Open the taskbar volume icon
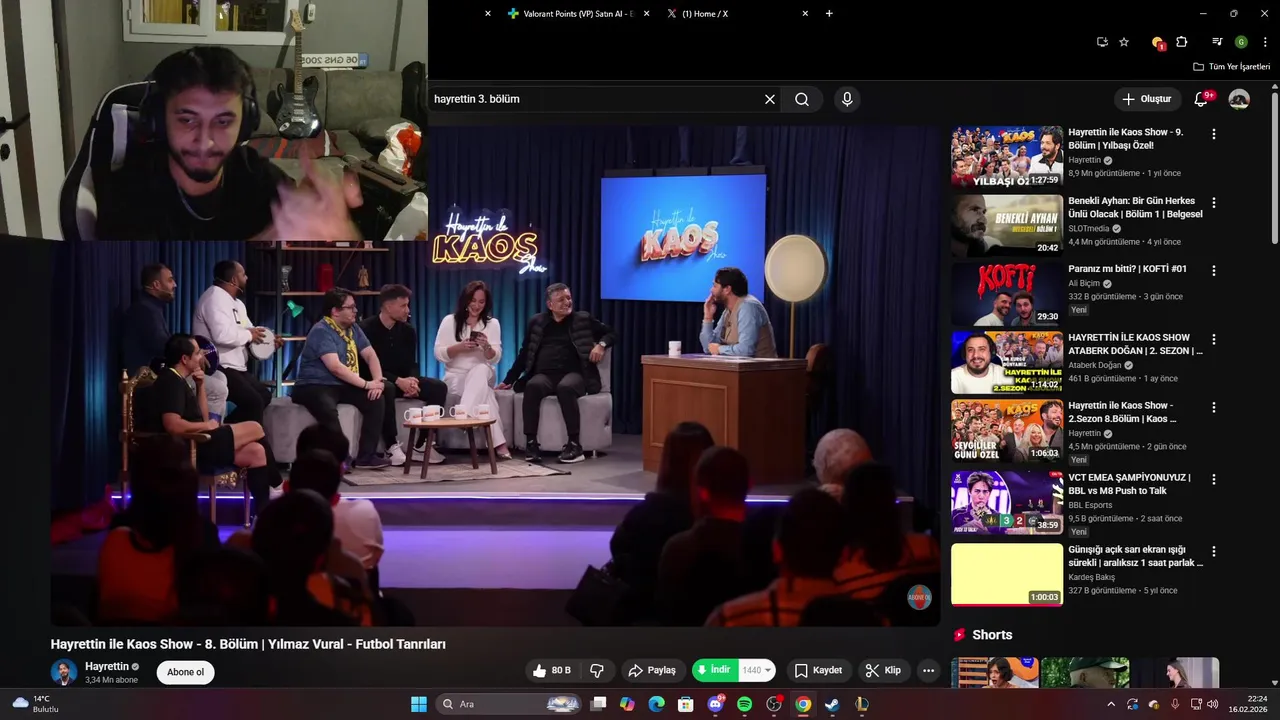This screenshot has height=720, width=1280. point(1213,704)
